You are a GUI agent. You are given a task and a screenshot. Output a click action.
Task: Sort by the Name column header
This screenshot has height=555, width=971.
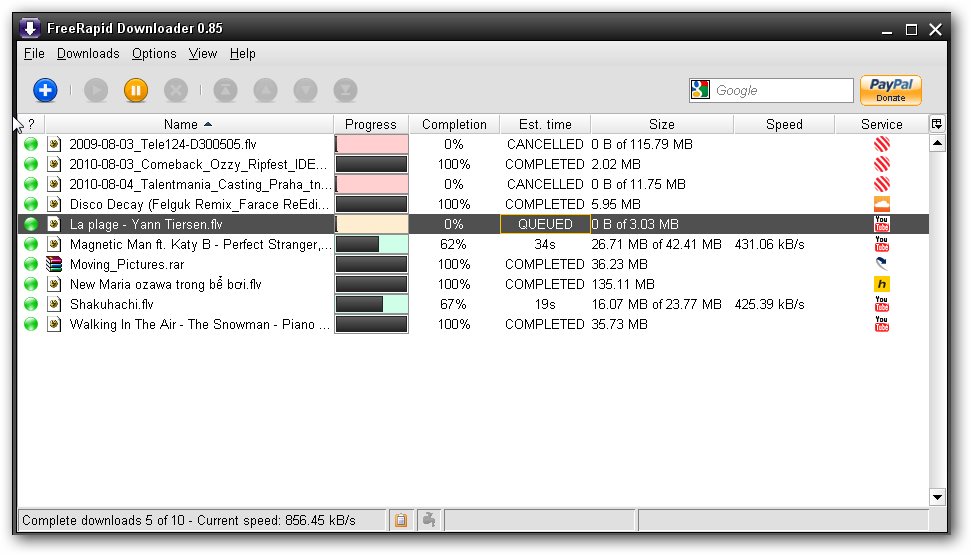pyautogui.click(x=189, y=125)
